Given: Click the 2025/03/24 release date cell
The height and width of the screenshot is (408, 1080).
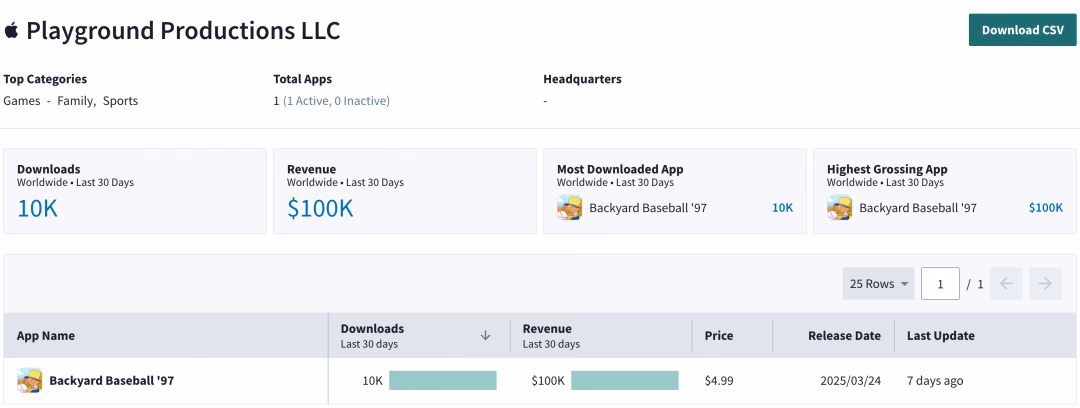Looking at the screenshot, I should click(x=851, y=380).
